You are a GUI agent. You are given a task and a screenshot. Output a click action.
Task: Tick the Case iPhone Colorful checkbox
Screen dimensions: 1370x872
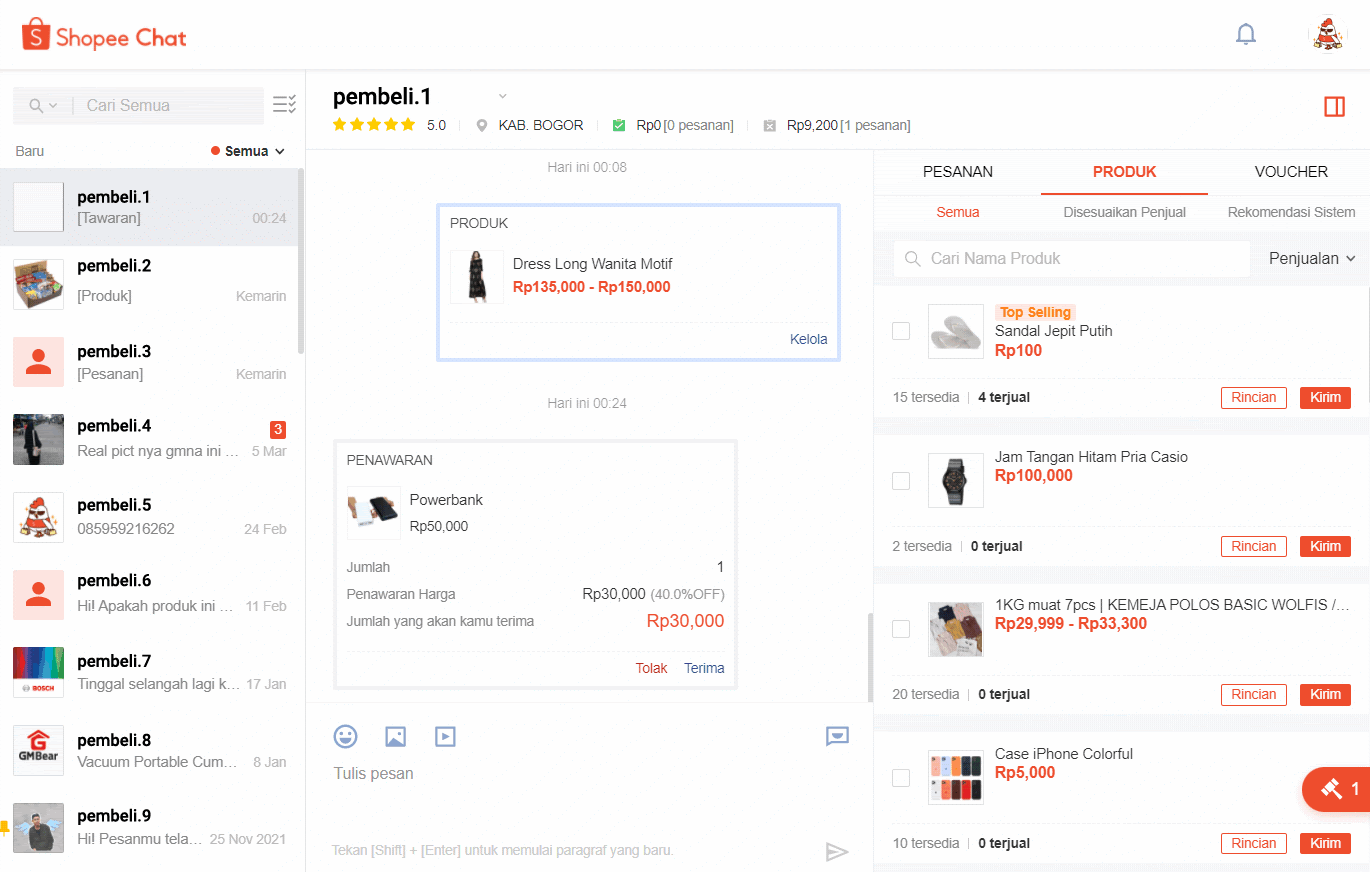(x=901, y=777)
